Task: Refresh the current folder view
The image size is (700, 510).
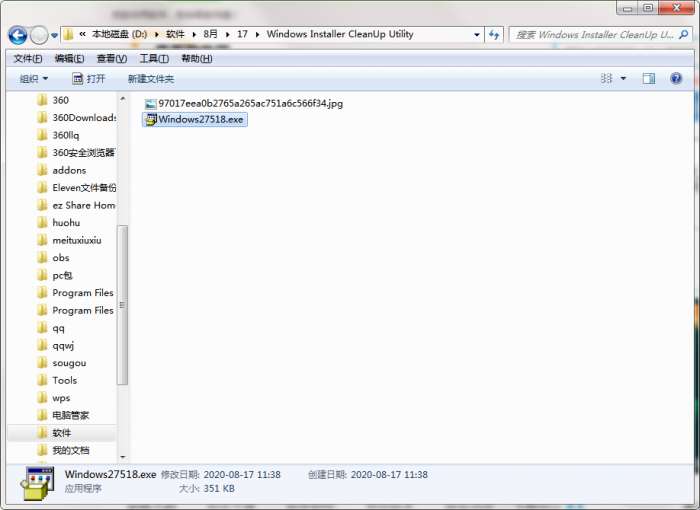Action: (x=494, y=35)
